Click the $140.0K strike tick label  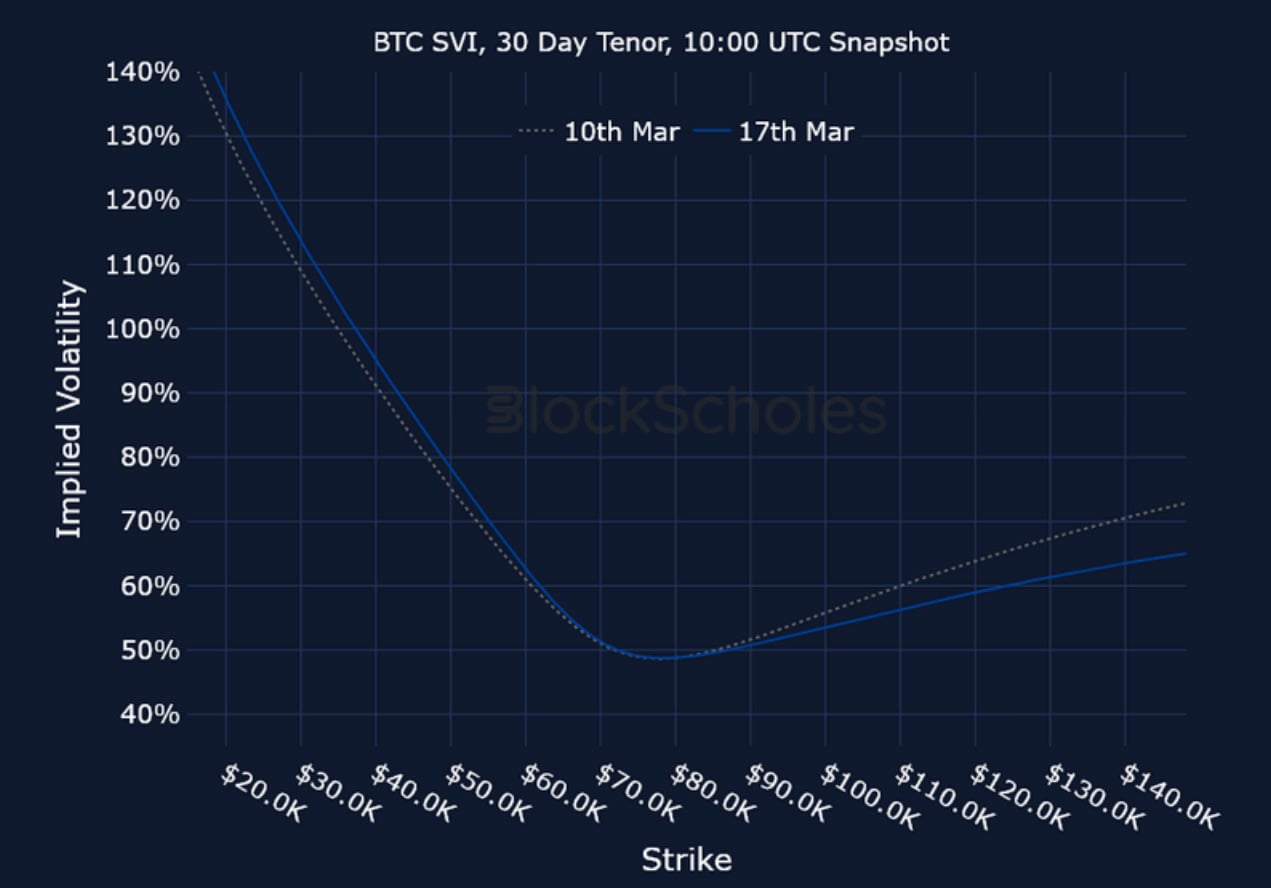[x=1169, y=798]
